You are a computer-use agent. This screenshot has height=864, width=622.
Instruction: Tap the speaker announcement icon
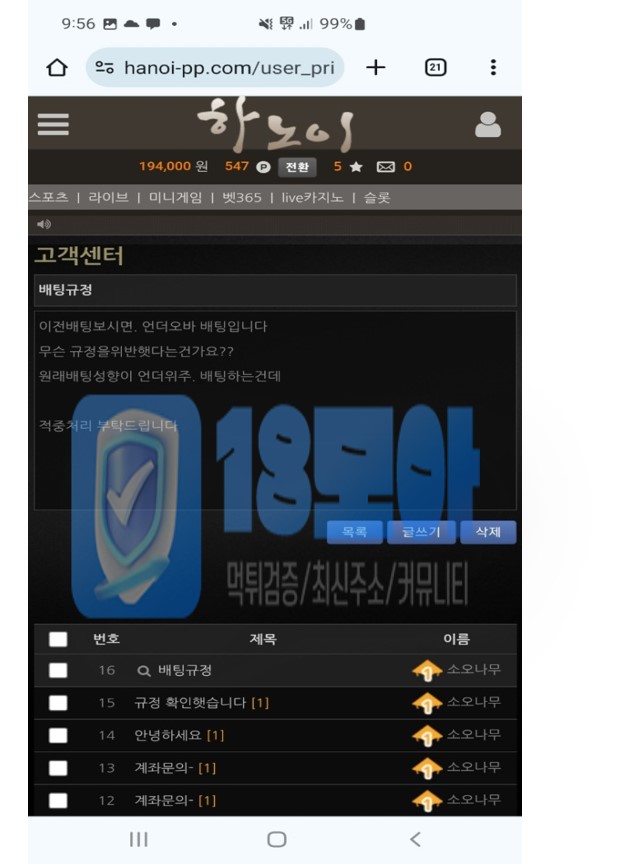[44, 224]
